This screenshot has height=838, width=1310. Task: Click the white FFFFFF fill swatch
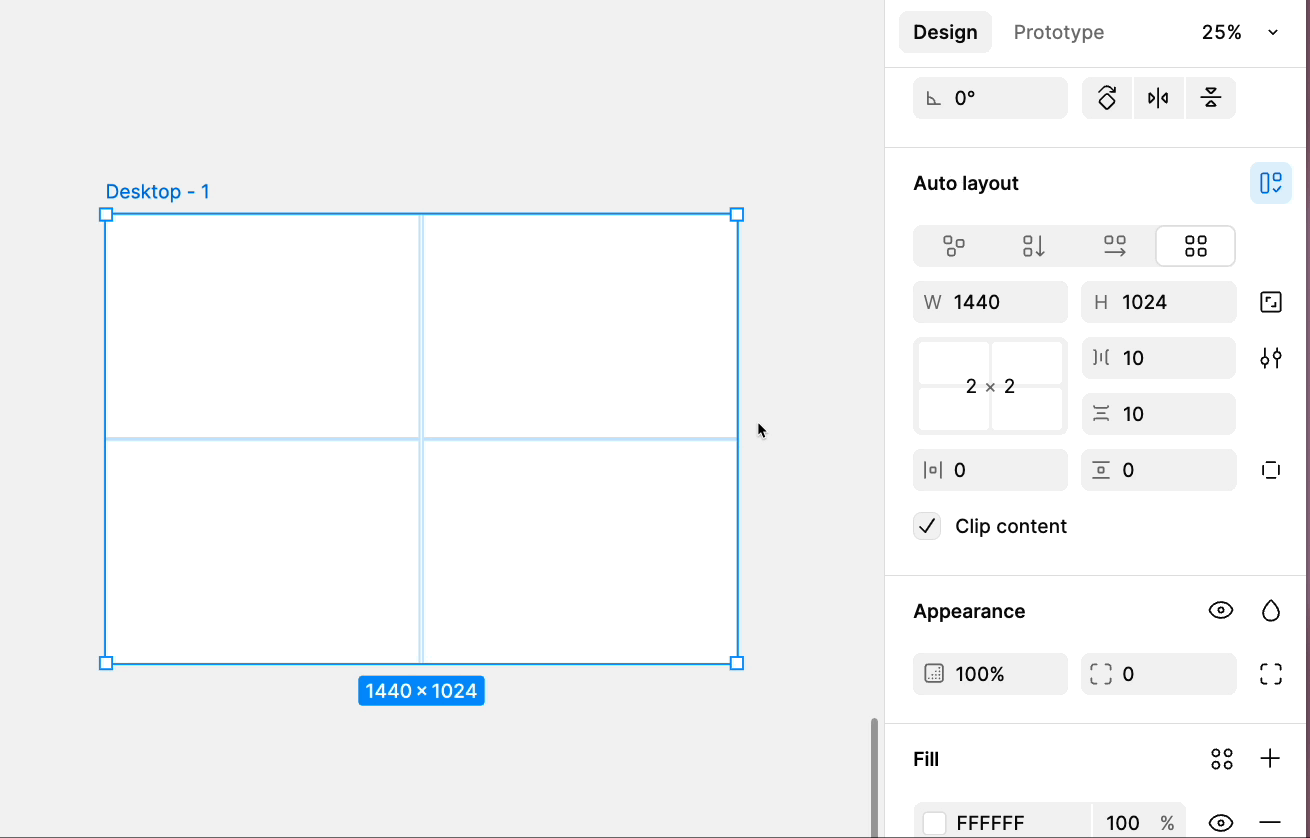(934, 823)
